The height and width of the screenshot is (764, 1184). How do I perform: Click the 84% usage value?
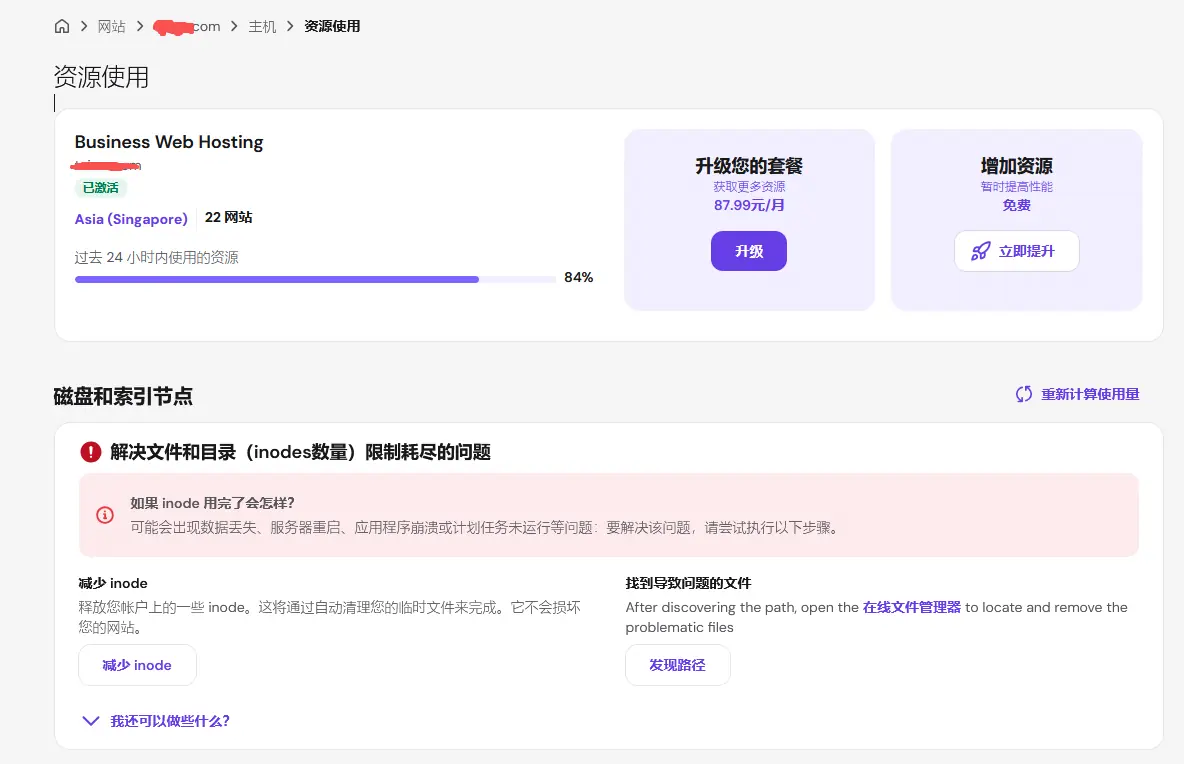point(578,278)
